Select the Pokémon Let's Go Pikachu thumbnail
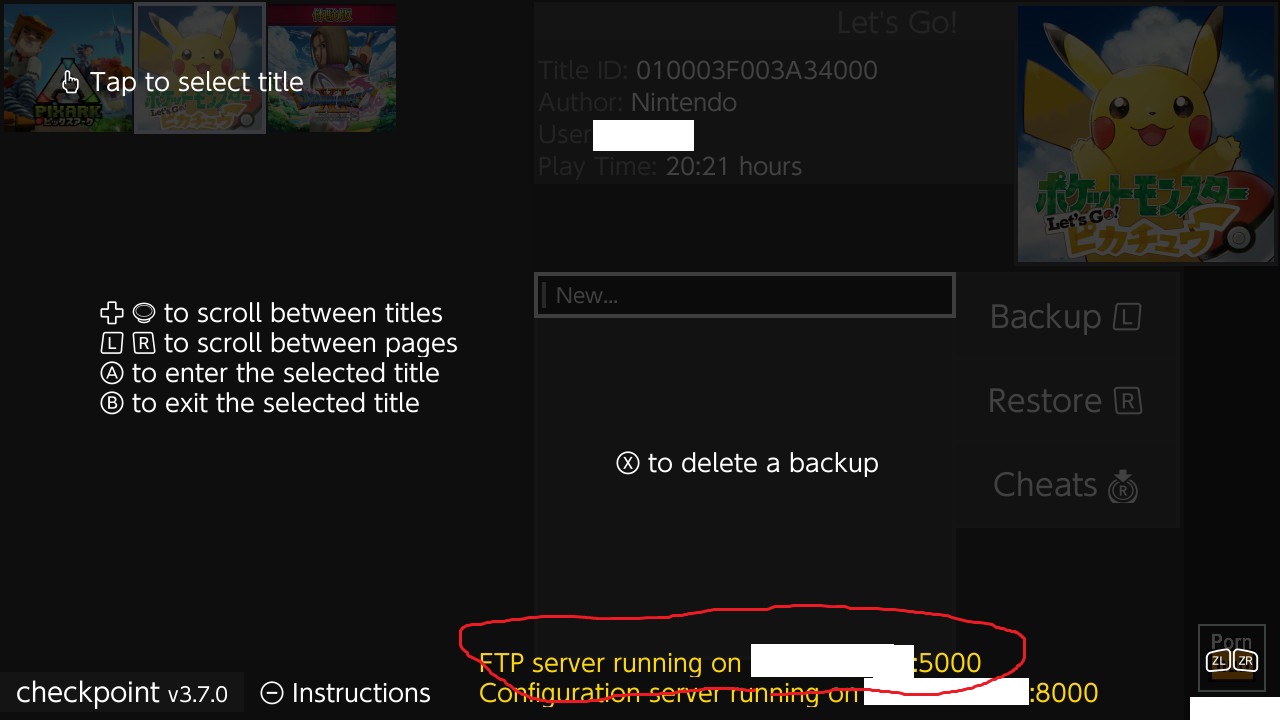This screenshot has width=1280, height=720. click(x=200, y=68)
